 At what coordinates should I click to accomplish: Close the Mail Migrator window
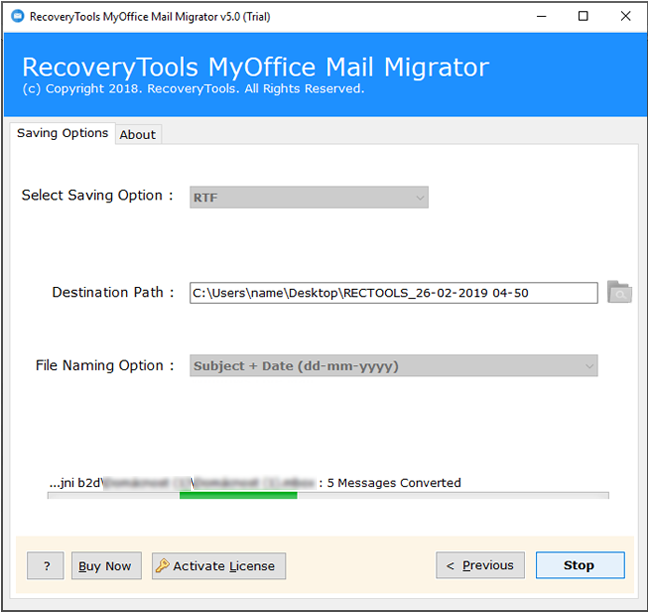(626, 17)
